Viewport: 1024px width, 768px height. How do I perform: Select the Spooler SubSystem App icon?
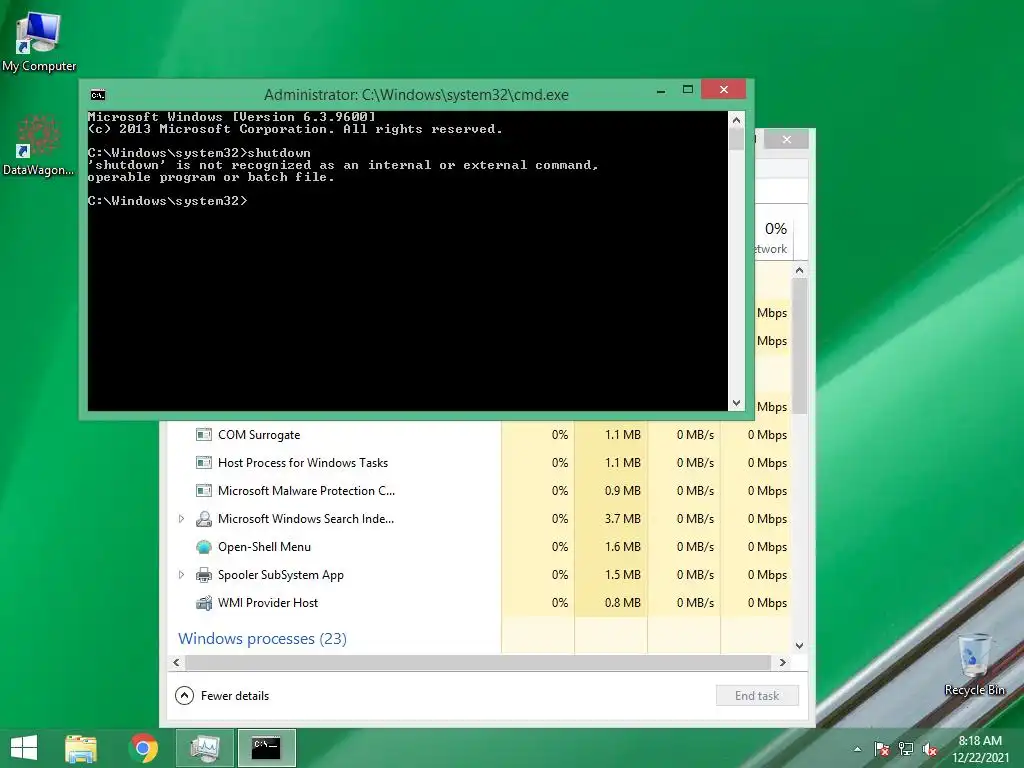204,575
